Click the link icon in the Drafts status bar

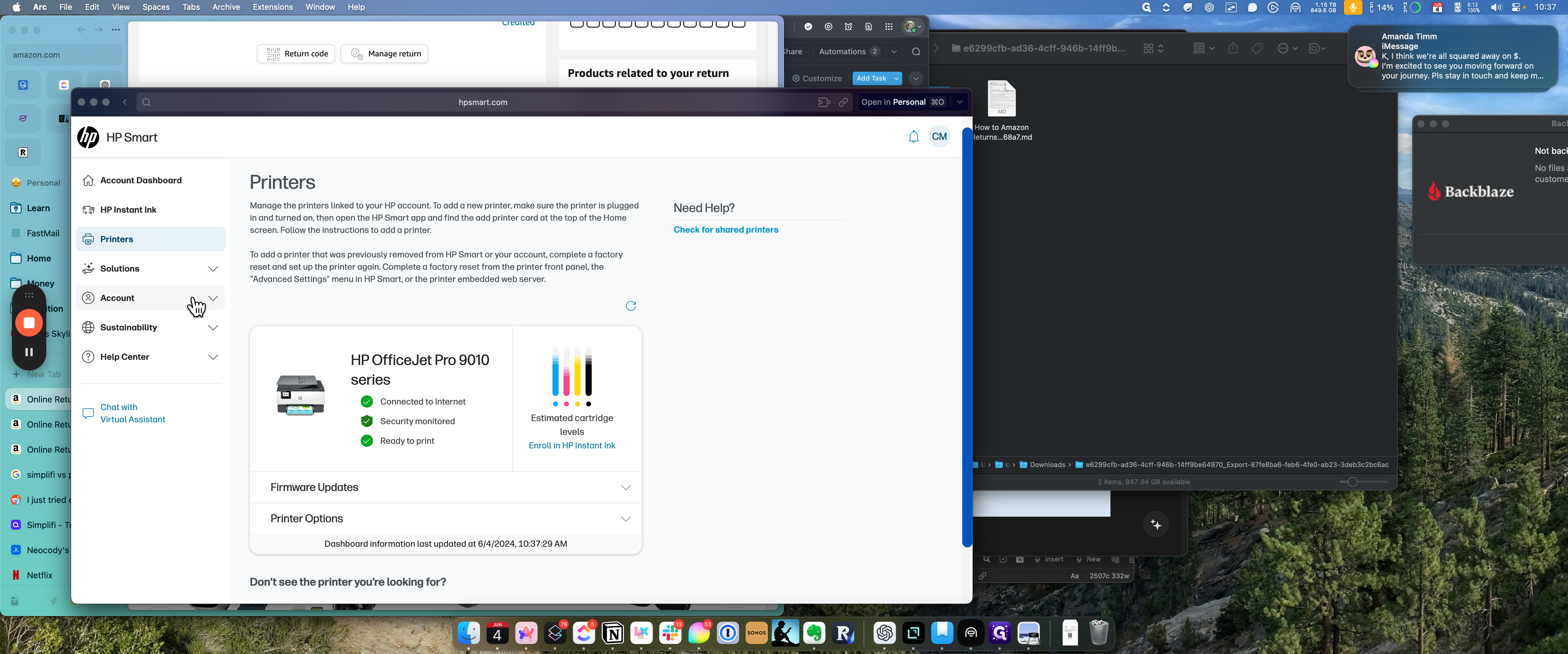tap(982, 576)
